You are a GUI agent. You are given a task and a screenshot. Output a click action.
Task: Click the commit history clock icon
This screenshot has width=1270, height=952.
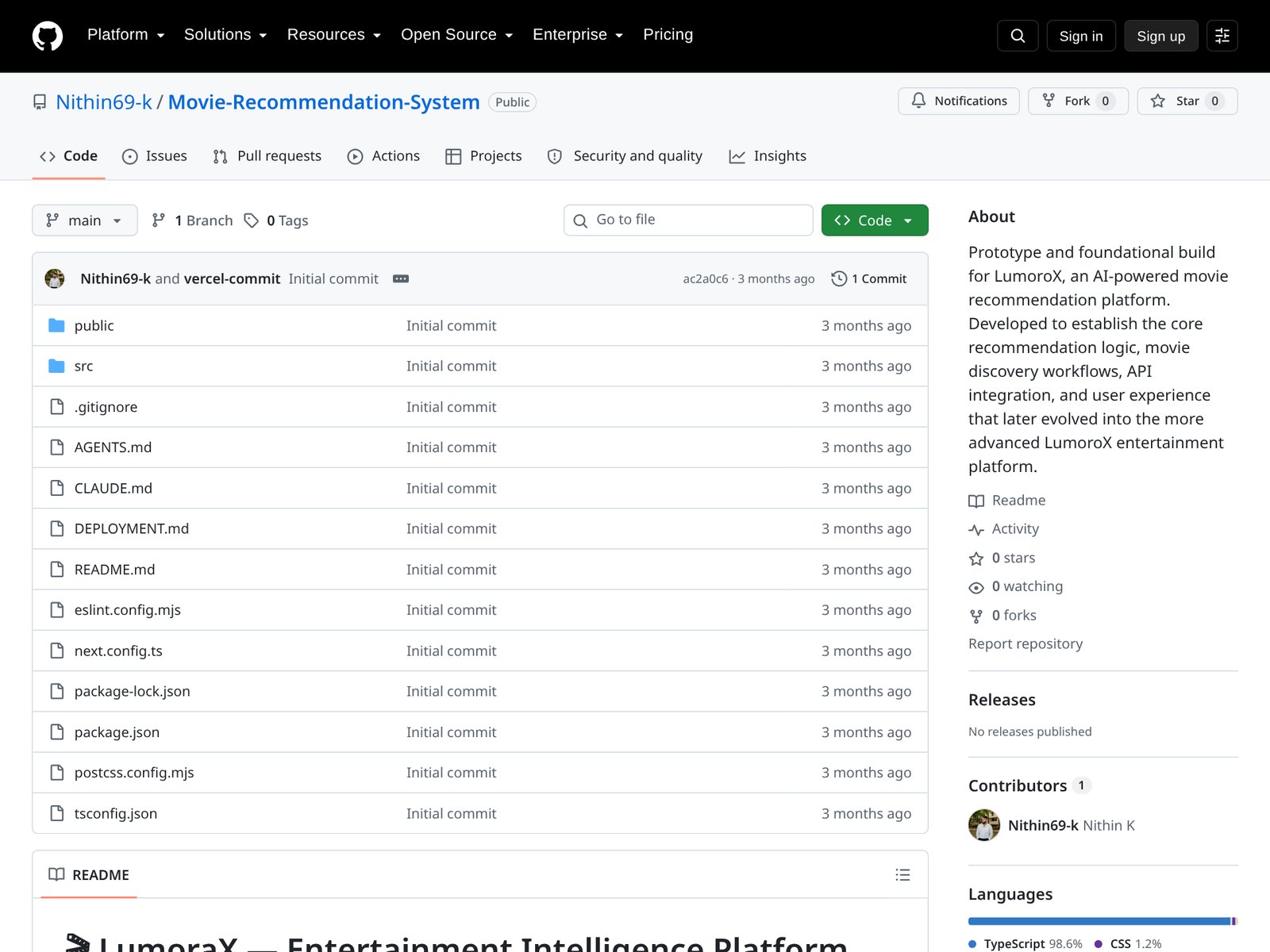(x=839, y=278)
